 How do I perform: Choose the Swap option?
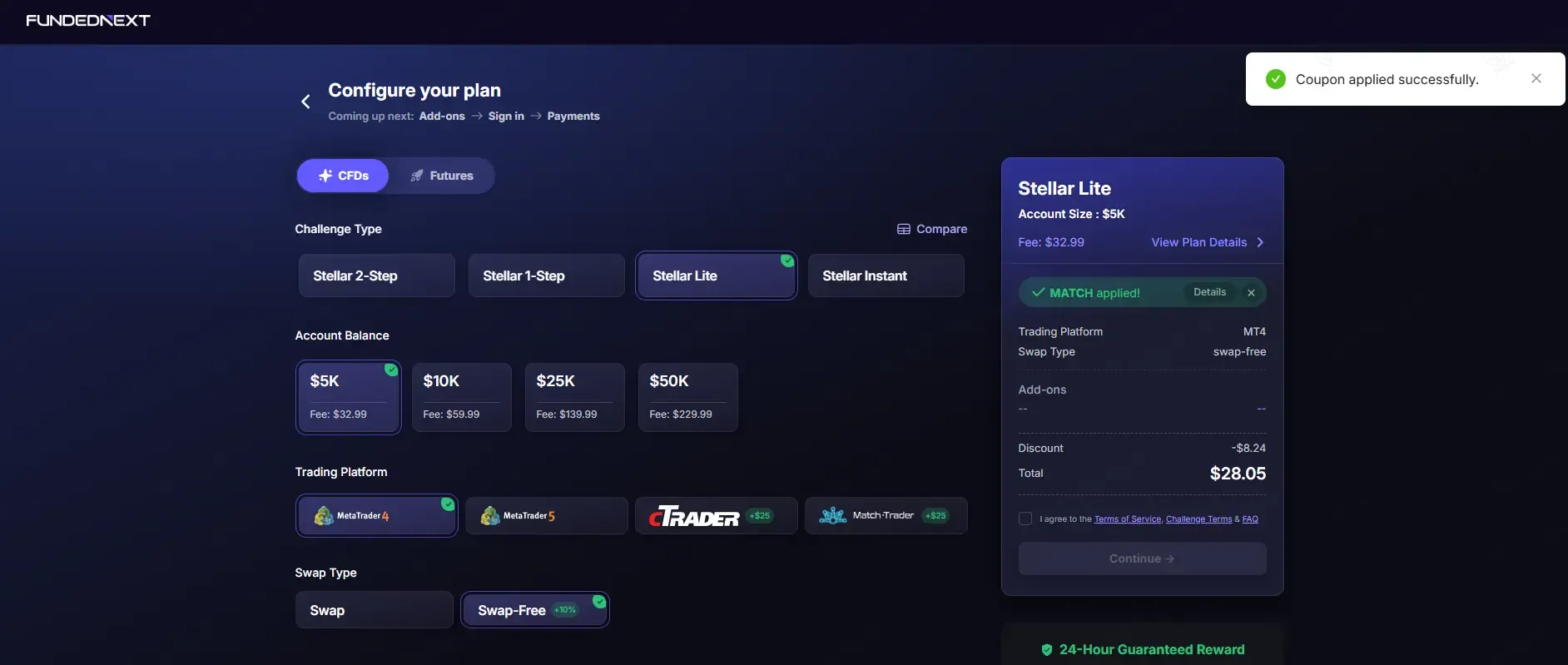[x=375, y=610]
